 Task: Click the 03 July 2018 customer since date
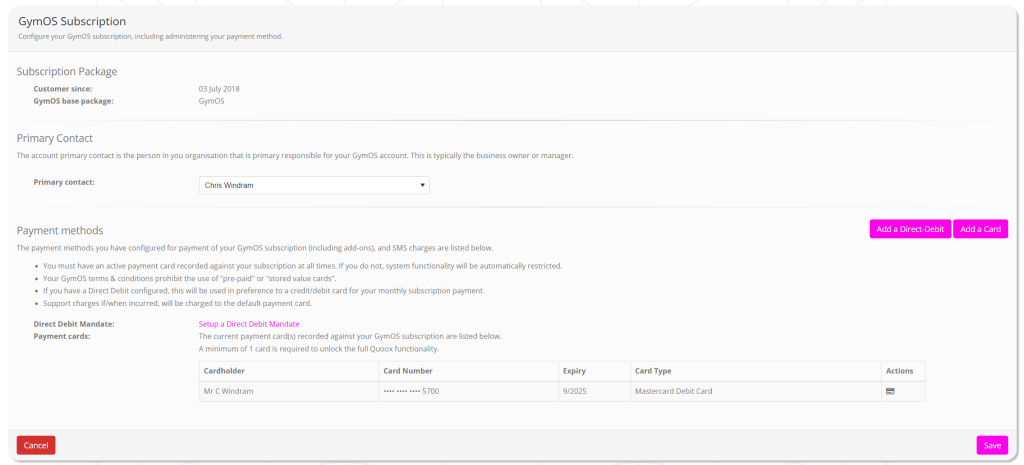coord(219,89)
